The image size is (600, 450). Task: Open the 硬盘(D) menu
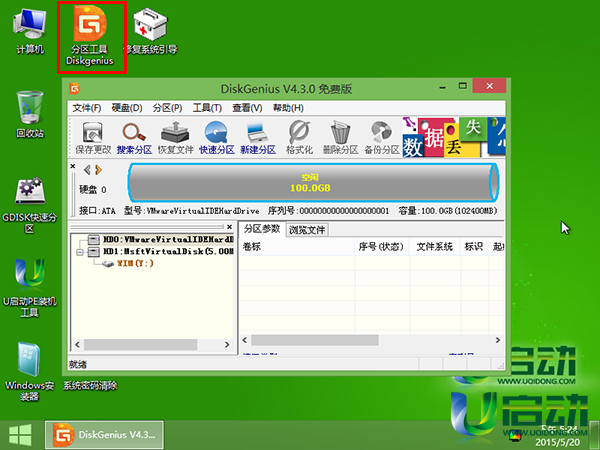pos(127,108)
